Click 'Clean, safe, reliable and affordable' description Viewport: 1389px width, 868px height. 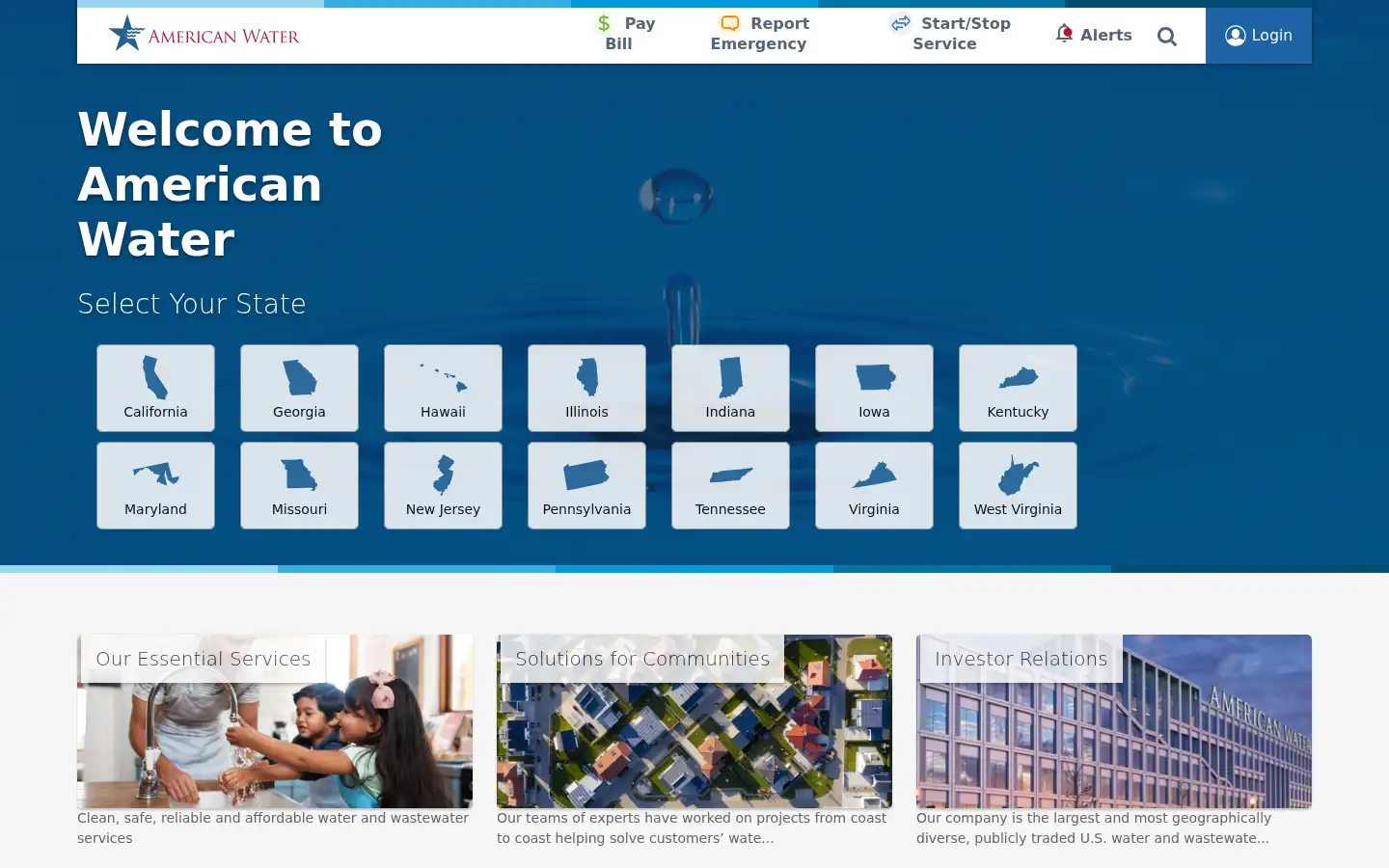(273, 827)
